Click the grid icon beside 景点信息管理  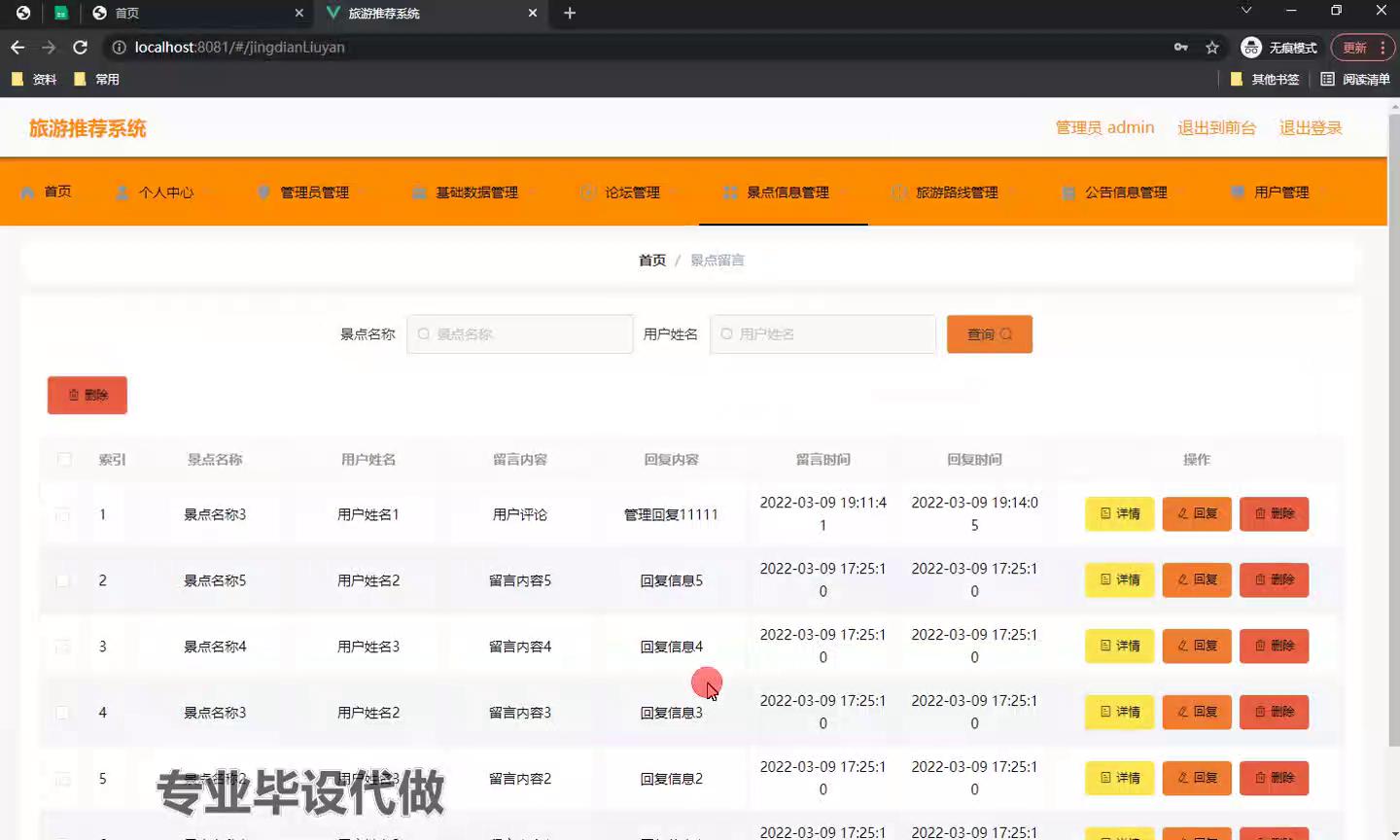click(x=730, y=192)
